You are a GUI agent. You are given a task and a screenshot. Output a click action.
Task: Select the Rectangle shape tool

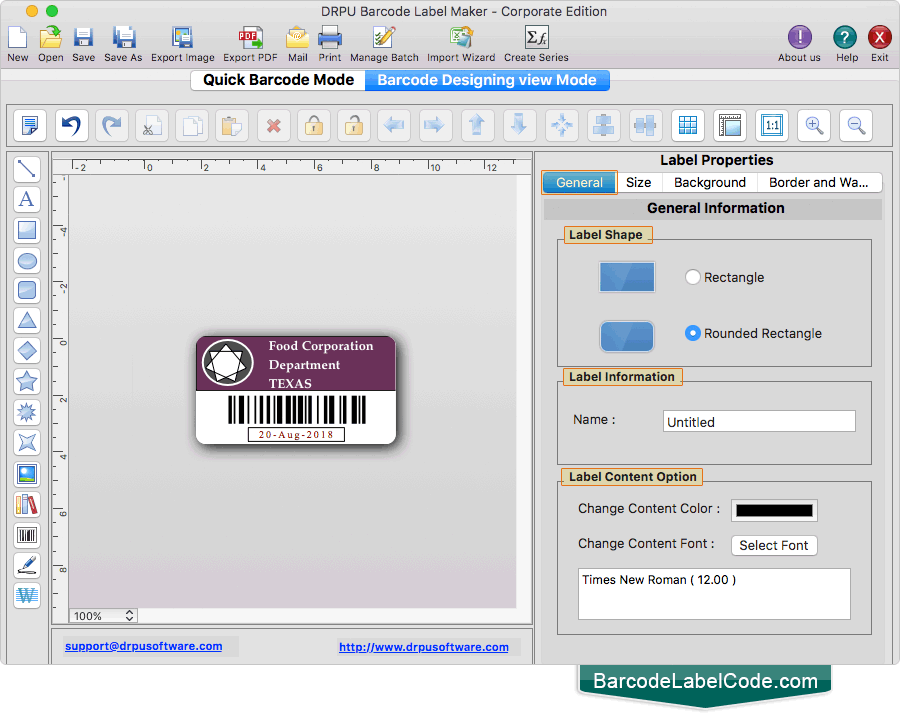tap(27, 230)
